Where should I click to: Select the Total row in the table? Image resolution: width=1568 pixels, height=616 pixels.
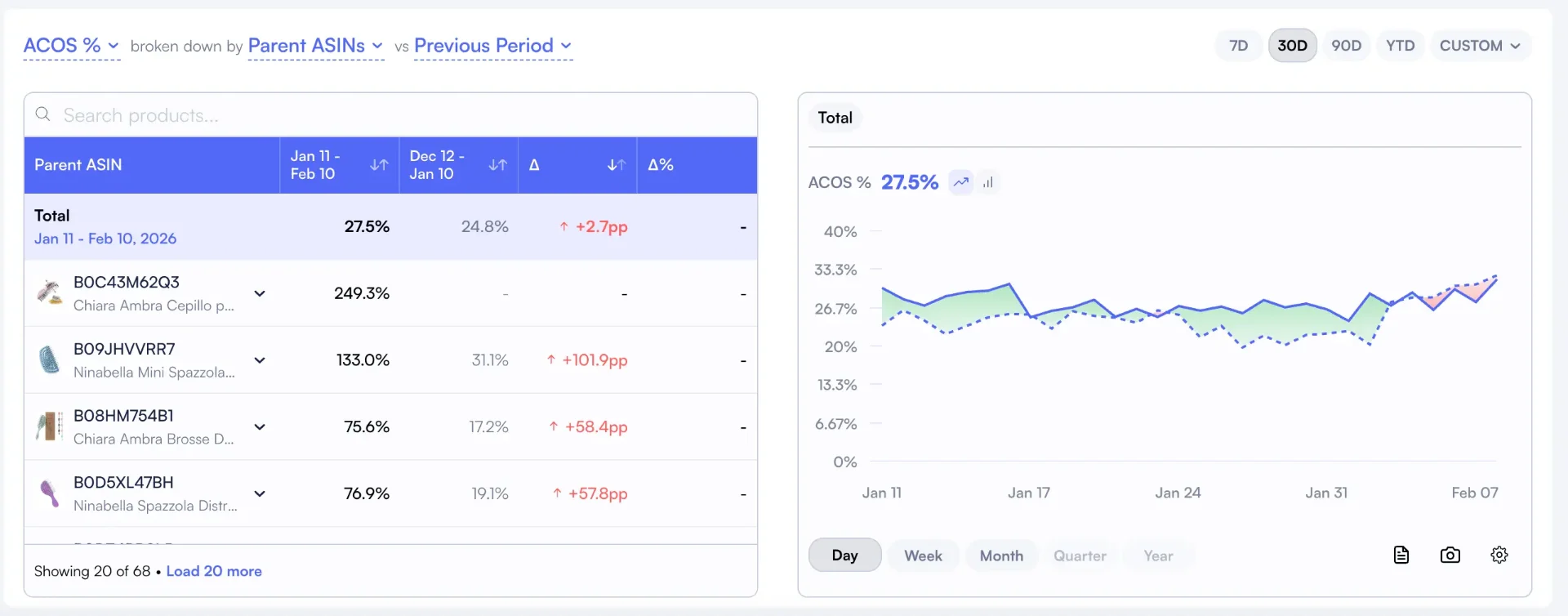point(390,227)
